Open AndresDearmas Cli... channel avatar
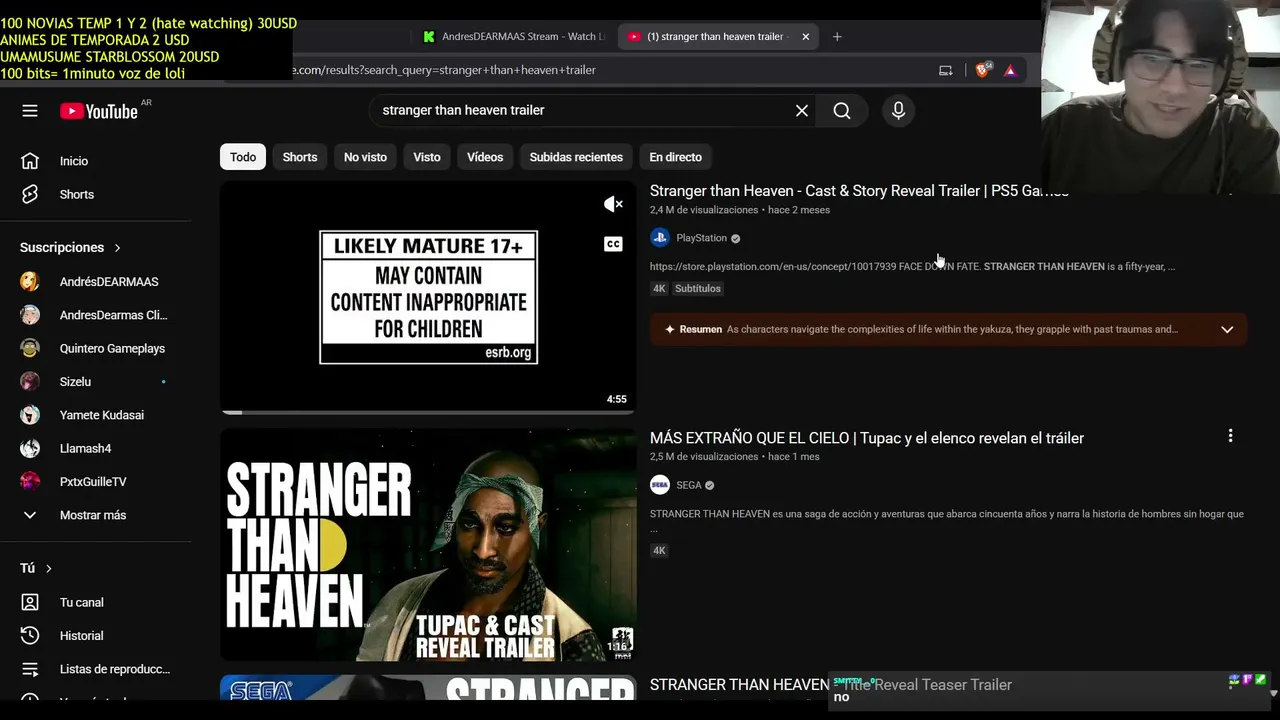The width and height of the screenshot is (1280, 720). coord(30,315)
